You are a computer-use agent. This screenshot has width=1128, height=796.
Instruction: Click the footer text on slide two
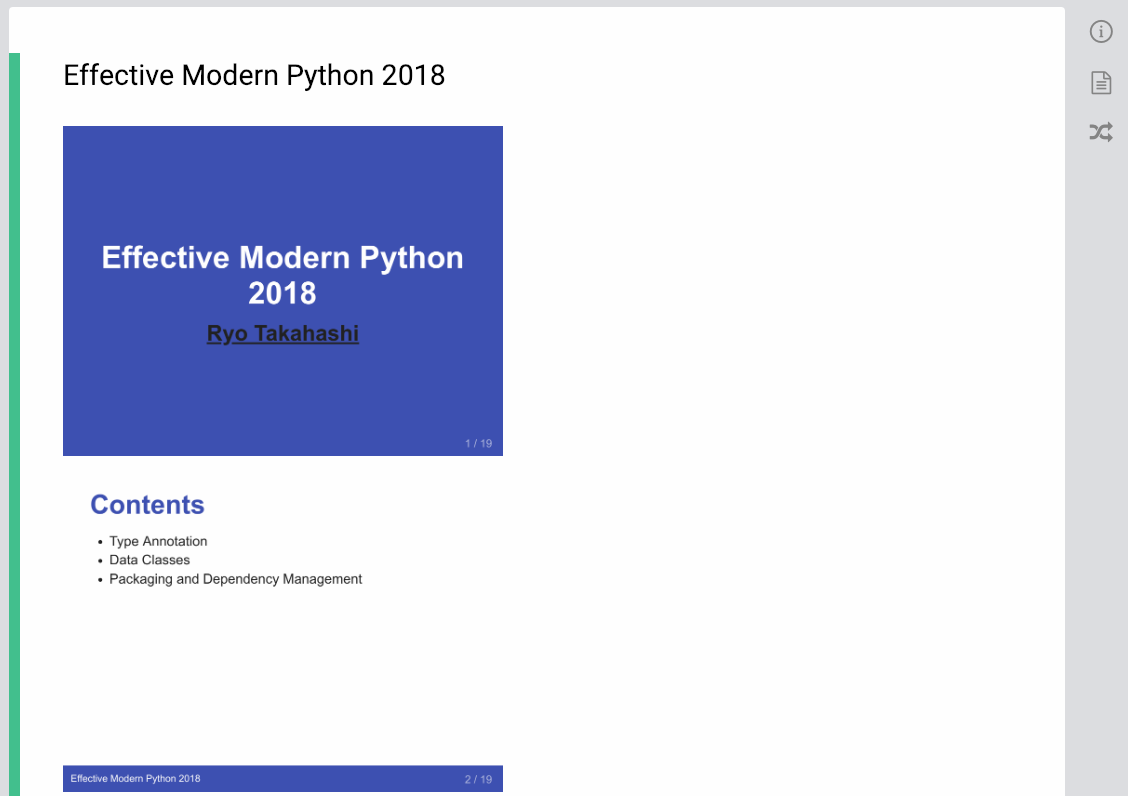(135, 779)
